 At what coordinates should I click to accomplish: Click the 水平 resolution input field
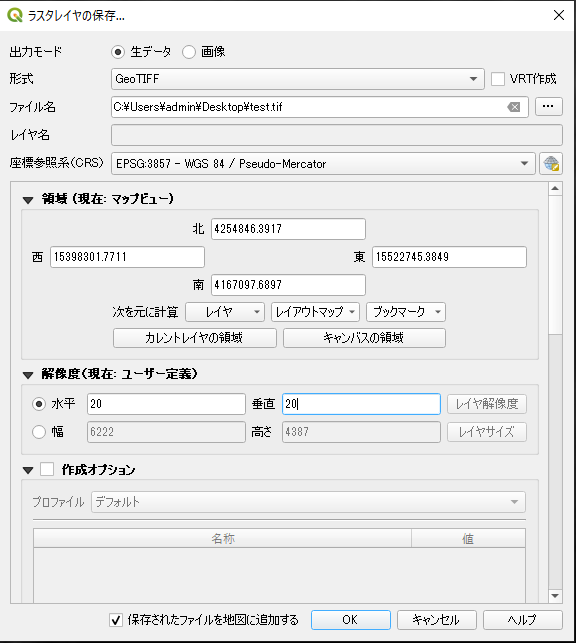click(x=166, y=404)
